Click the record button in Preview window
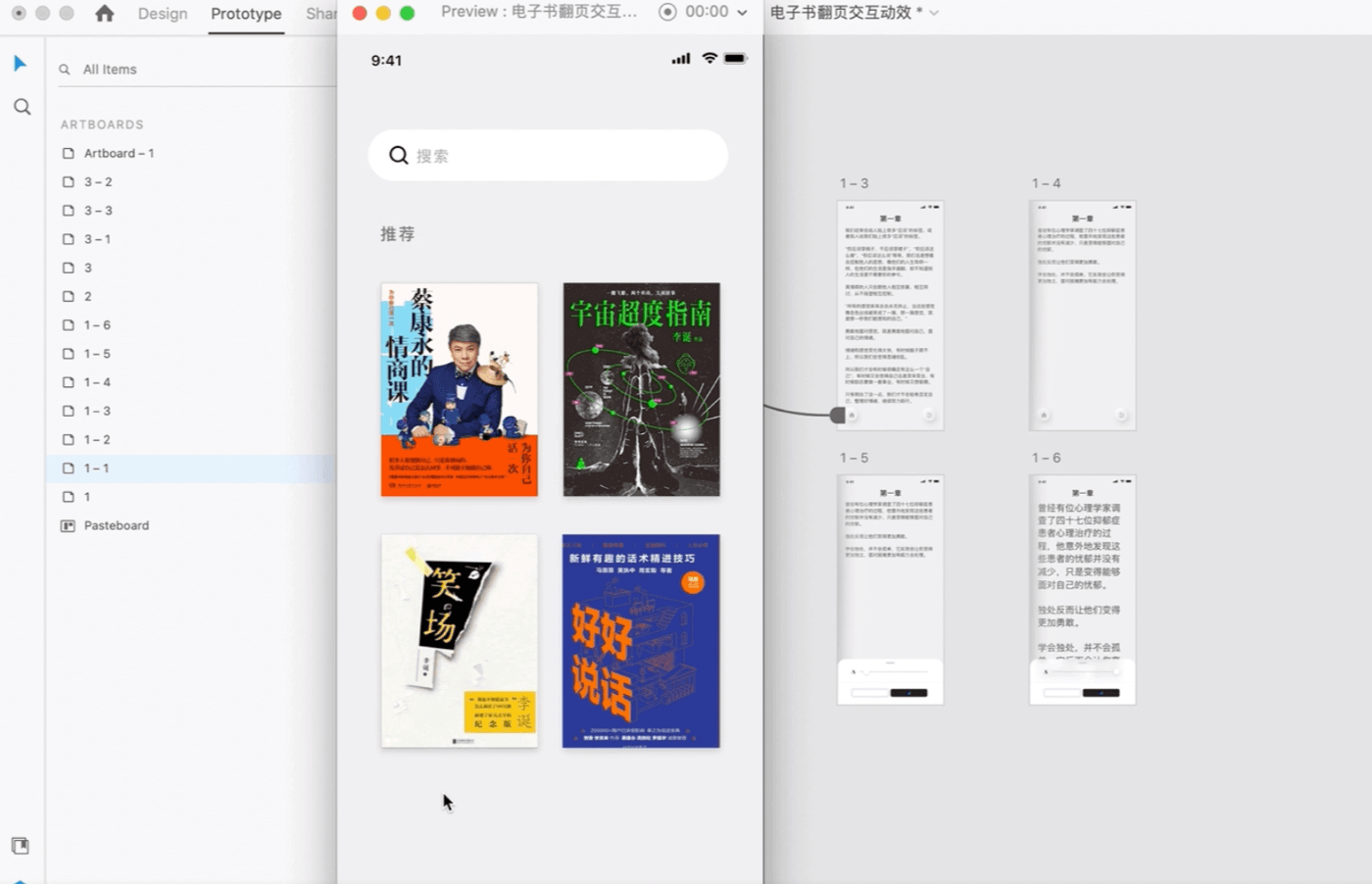The height and width of the screenshot is (884, 1372). [667, 12]
